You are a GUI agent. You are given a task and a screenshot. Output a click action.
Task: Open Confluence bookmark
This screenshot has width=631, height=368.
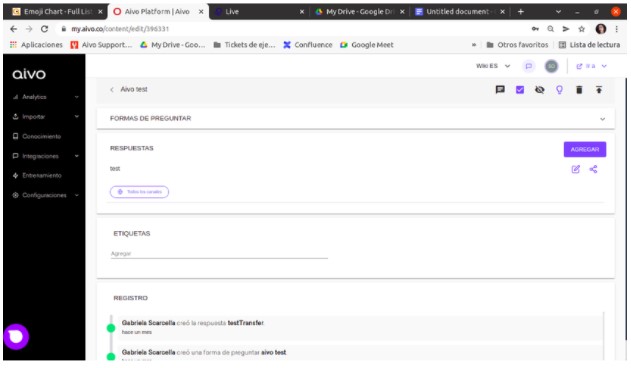308,45
